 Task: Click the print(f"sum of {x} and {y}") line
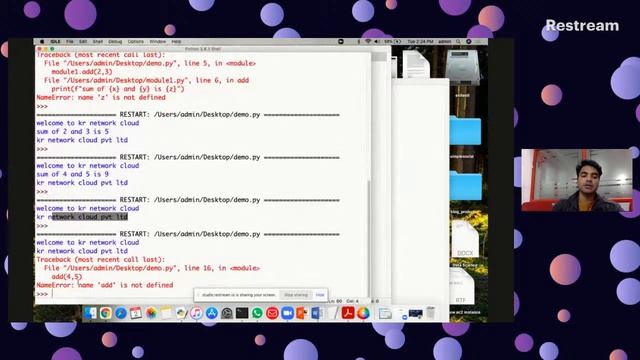[x=118, y=89]
